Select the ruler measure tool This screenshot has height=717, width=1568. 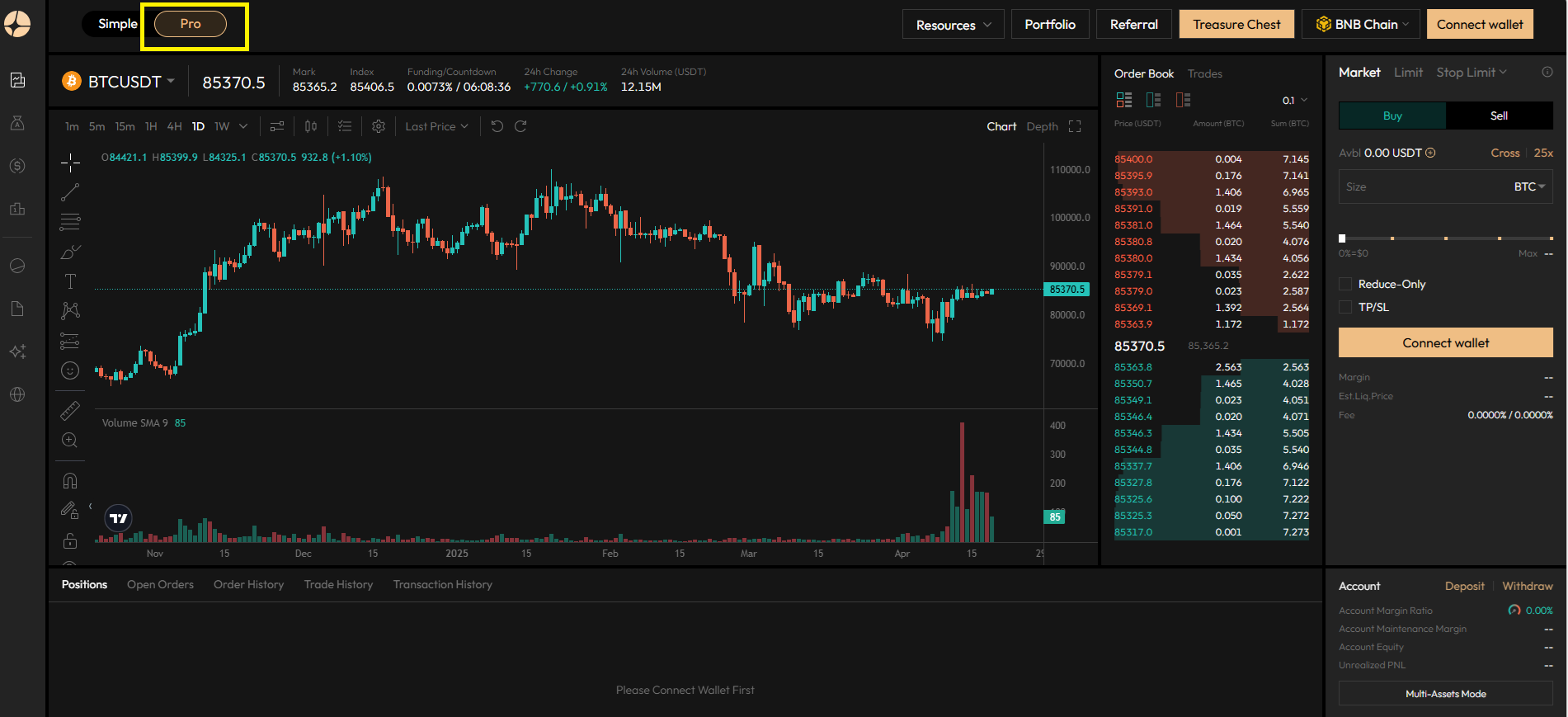tap(70, 410)
